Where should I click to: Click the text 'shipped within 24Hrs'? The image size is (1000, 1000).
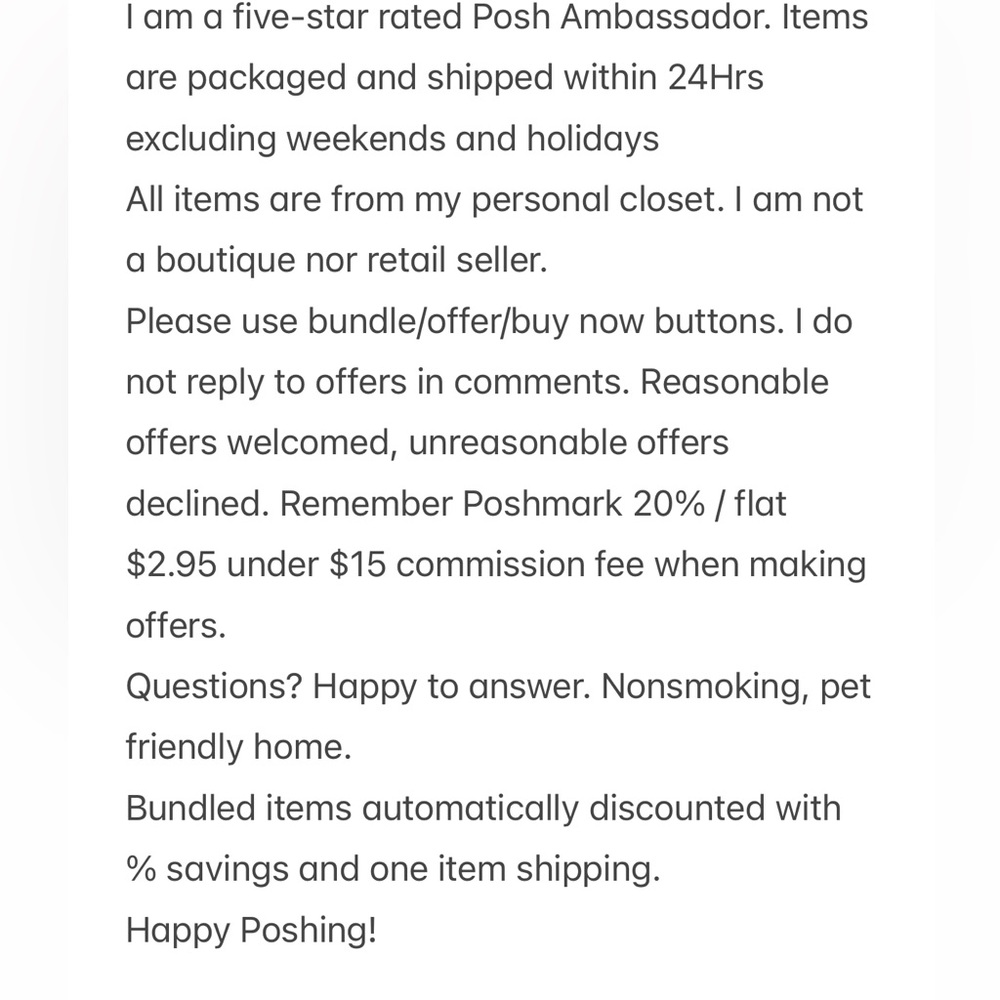(x=595, y=78)
